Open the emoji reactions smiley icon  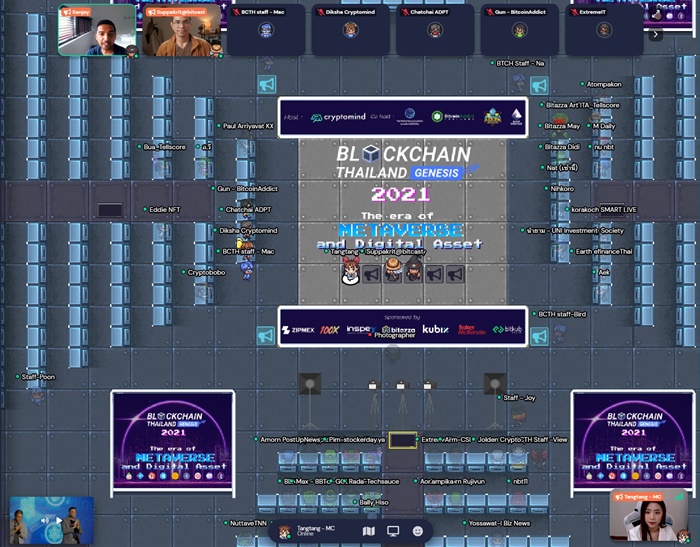pyautogui.click(x=418, y=531)
